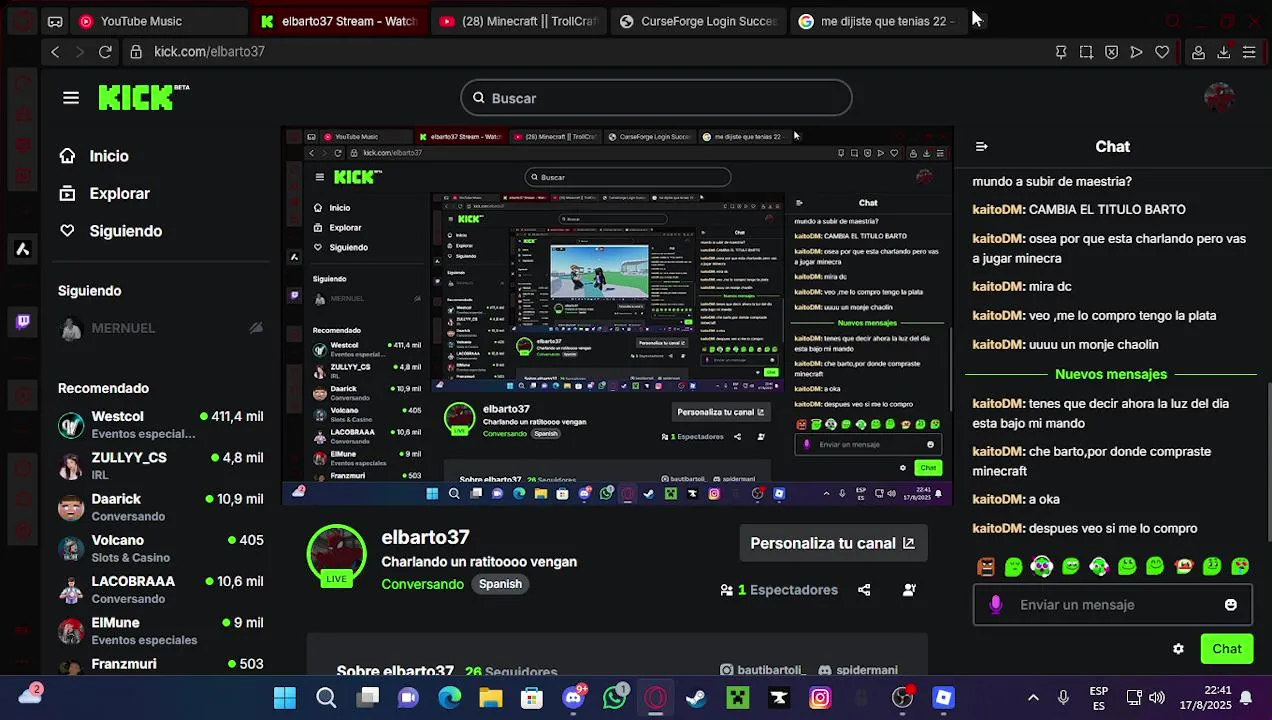Open kaitoDM profile from 'mira dc' message
The image size is (1272, 720).
(997, 287)
